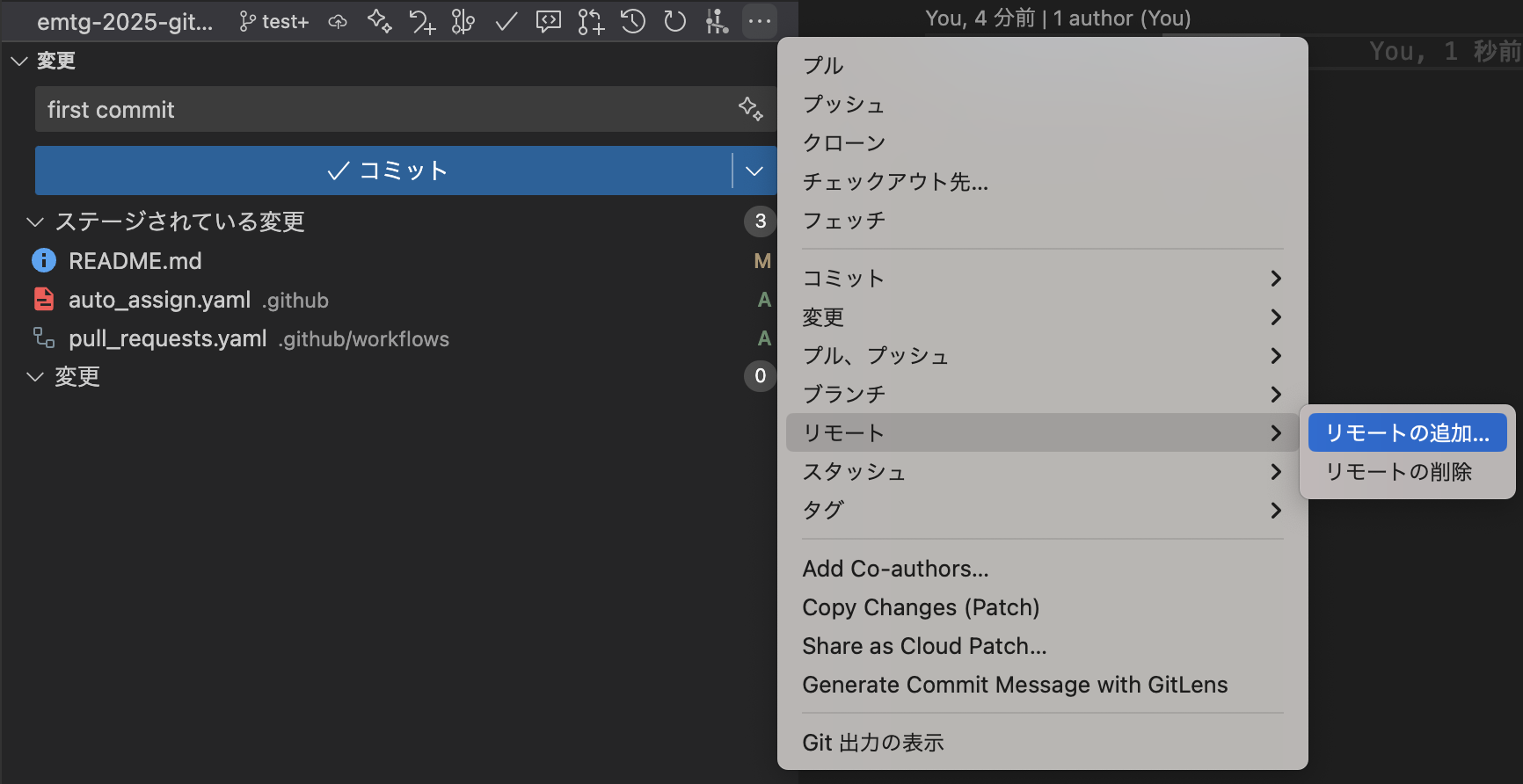1523x784 pixels.
Task: Select Git 出力の表示 menu entry
Action: pos(1043,743)
